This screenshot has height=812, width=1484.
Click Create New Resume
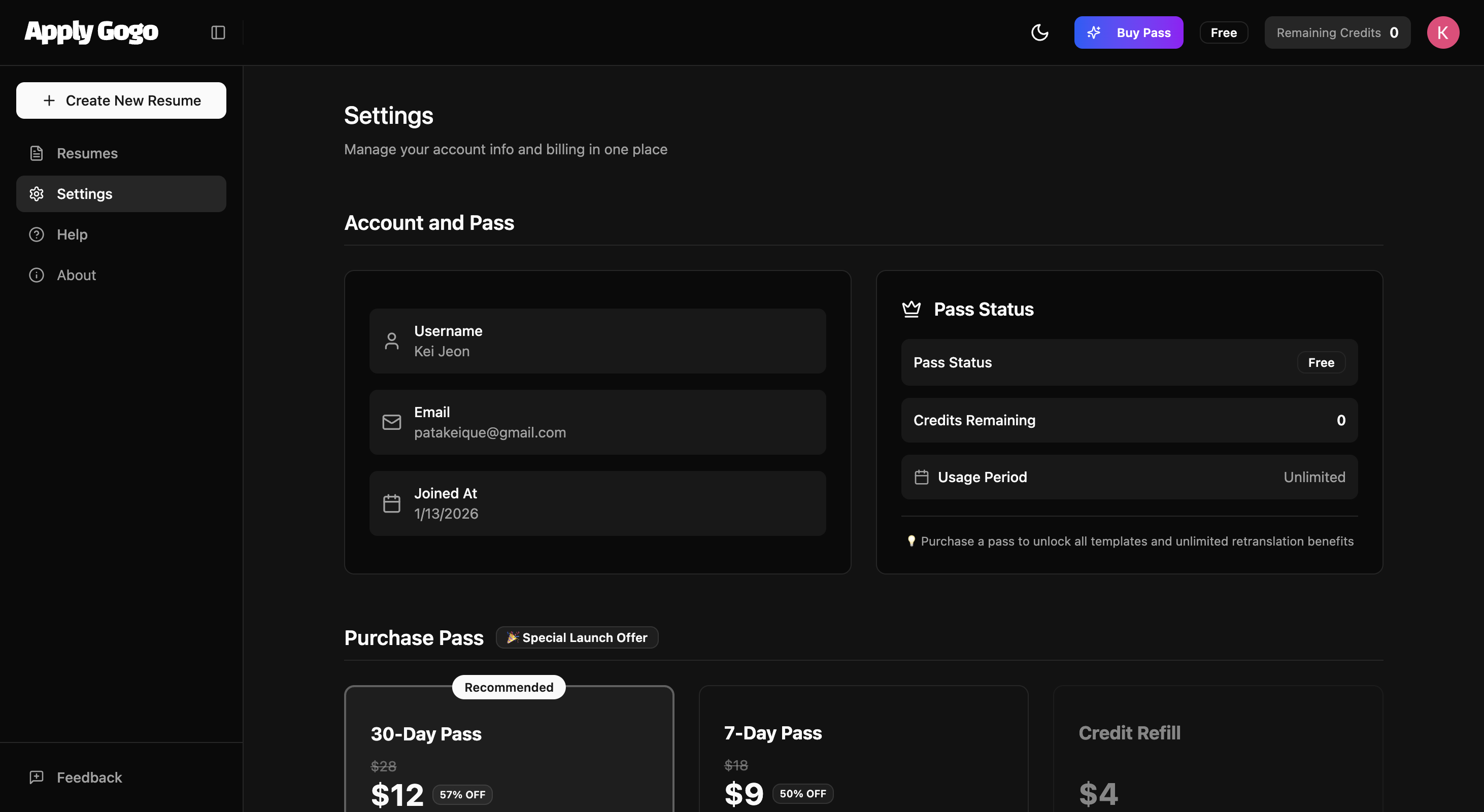121,100
